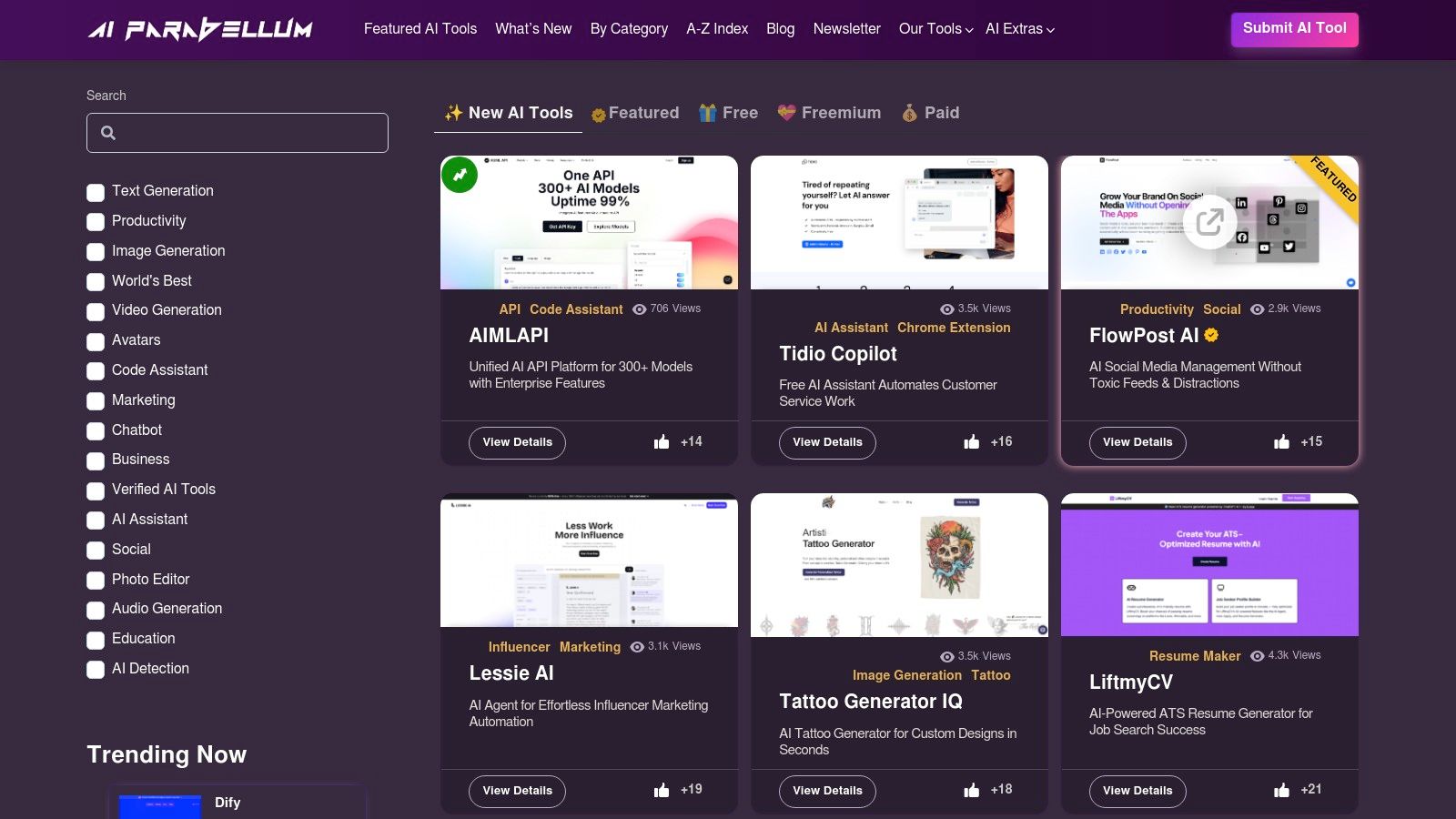The width and height of the screenshot is (1456, 819).
Task: Like LiftmyCV with the thumbs-up icon
Action: 1281,790
